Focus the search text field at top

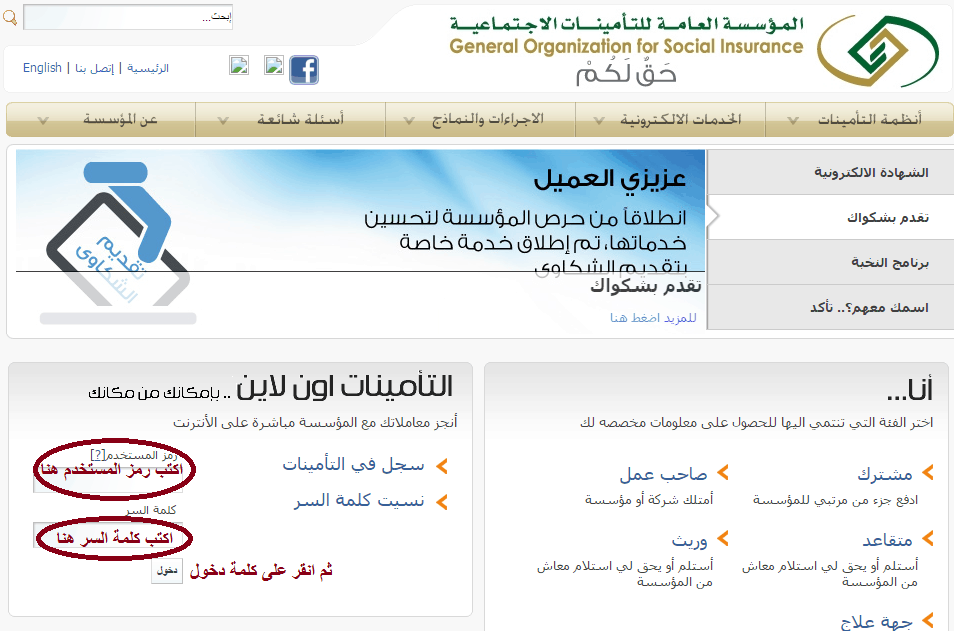127,18
